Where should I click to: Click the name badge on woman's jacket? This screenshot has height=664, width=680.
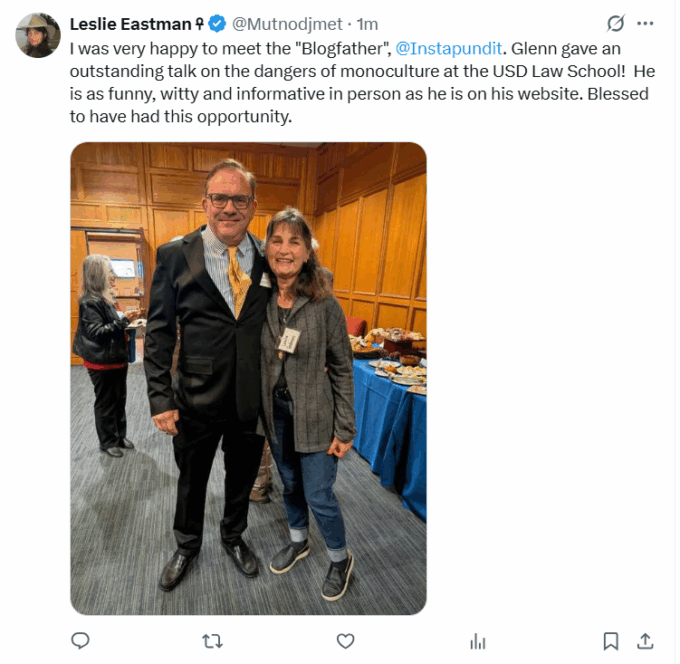[x=289, y=340]
